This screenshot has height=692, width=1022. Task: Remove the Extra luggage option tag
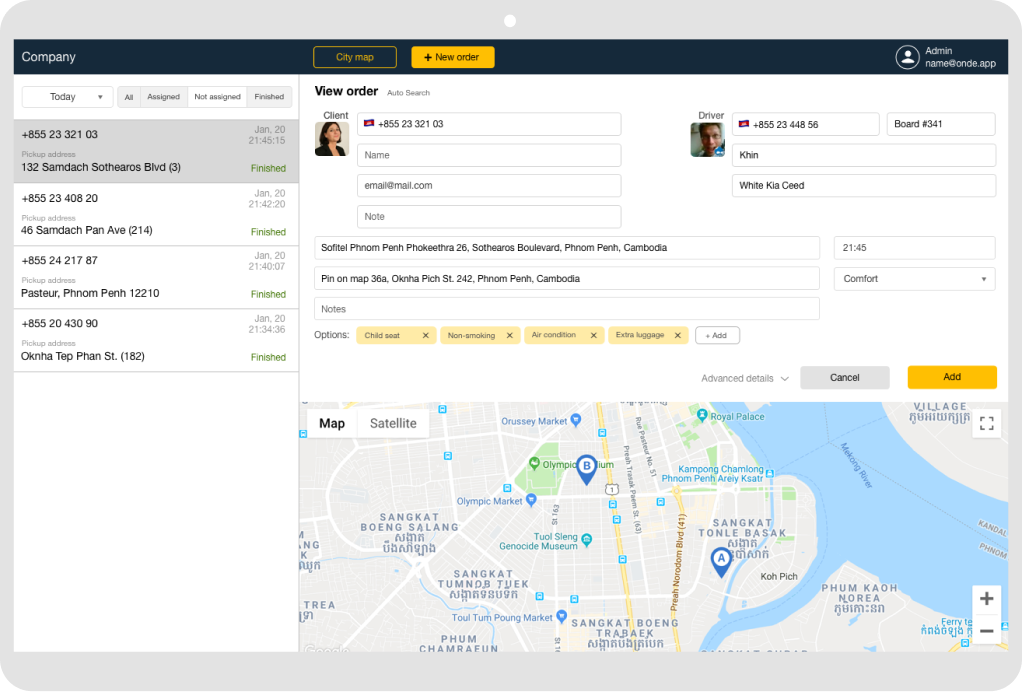[677, 336]
